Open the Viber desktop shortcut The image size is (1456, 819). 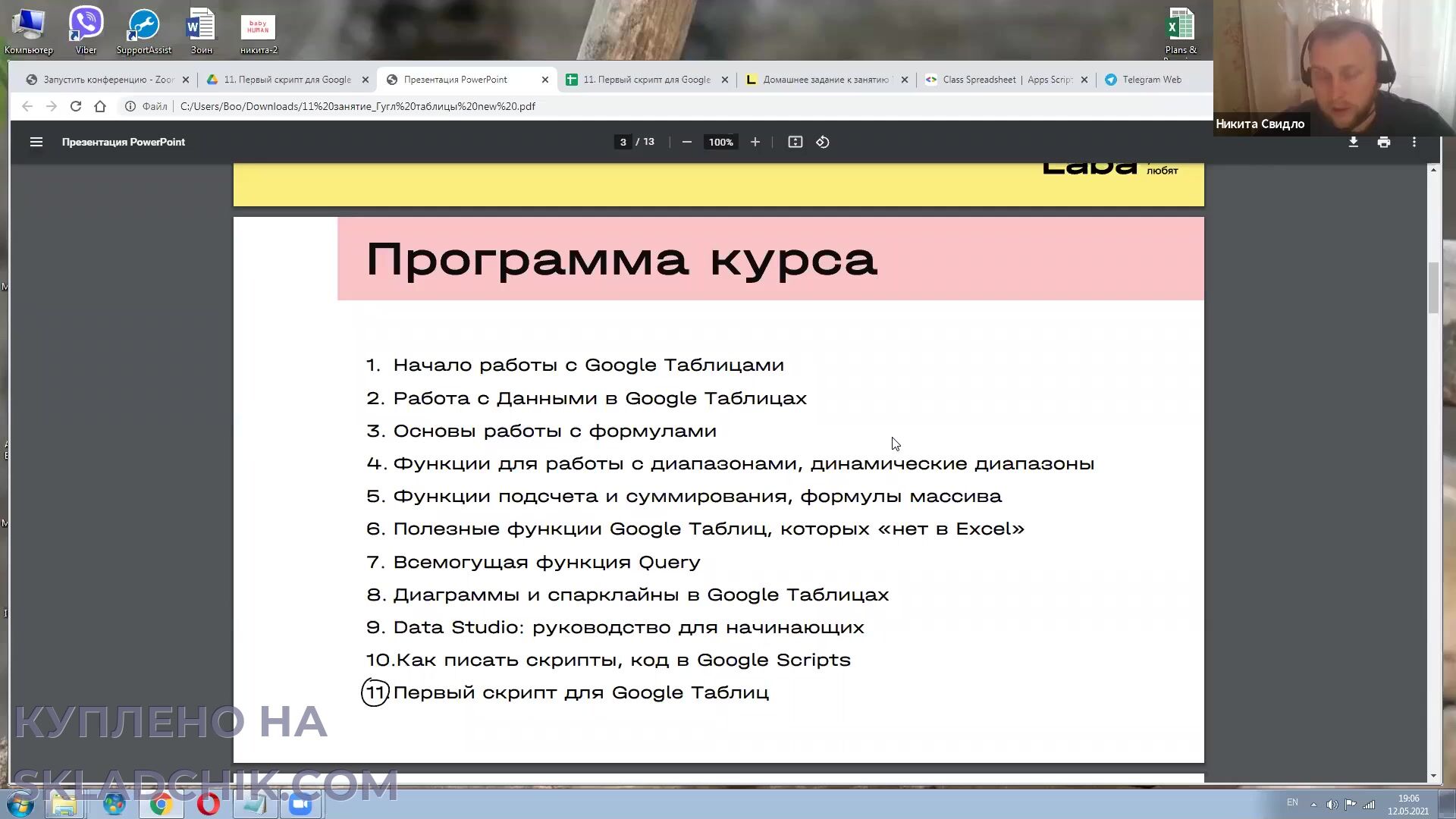coord(86,31)
